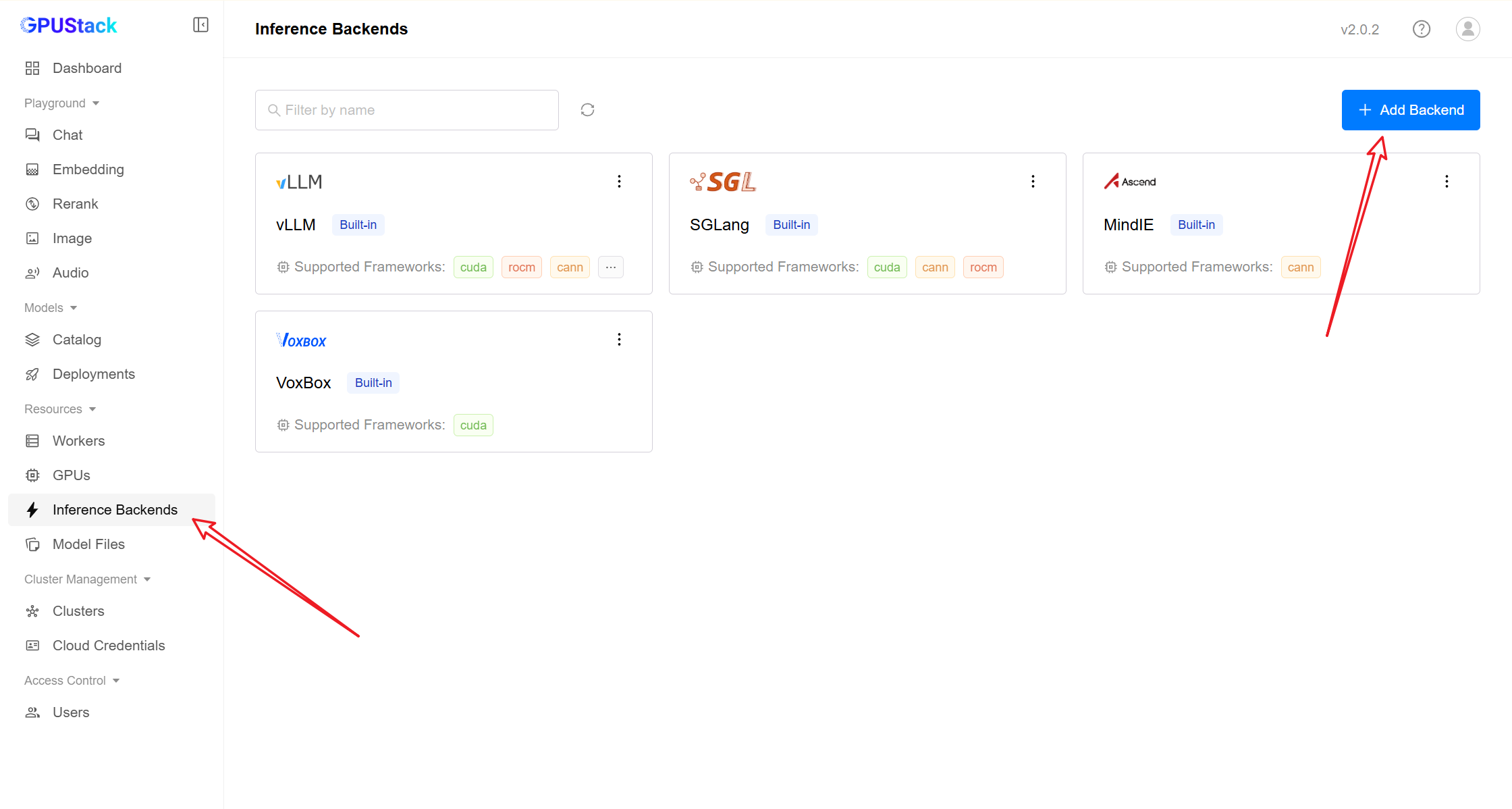Click the Add Backend button
Screen dimensions: 1512x809
(x=1410, y=110)
